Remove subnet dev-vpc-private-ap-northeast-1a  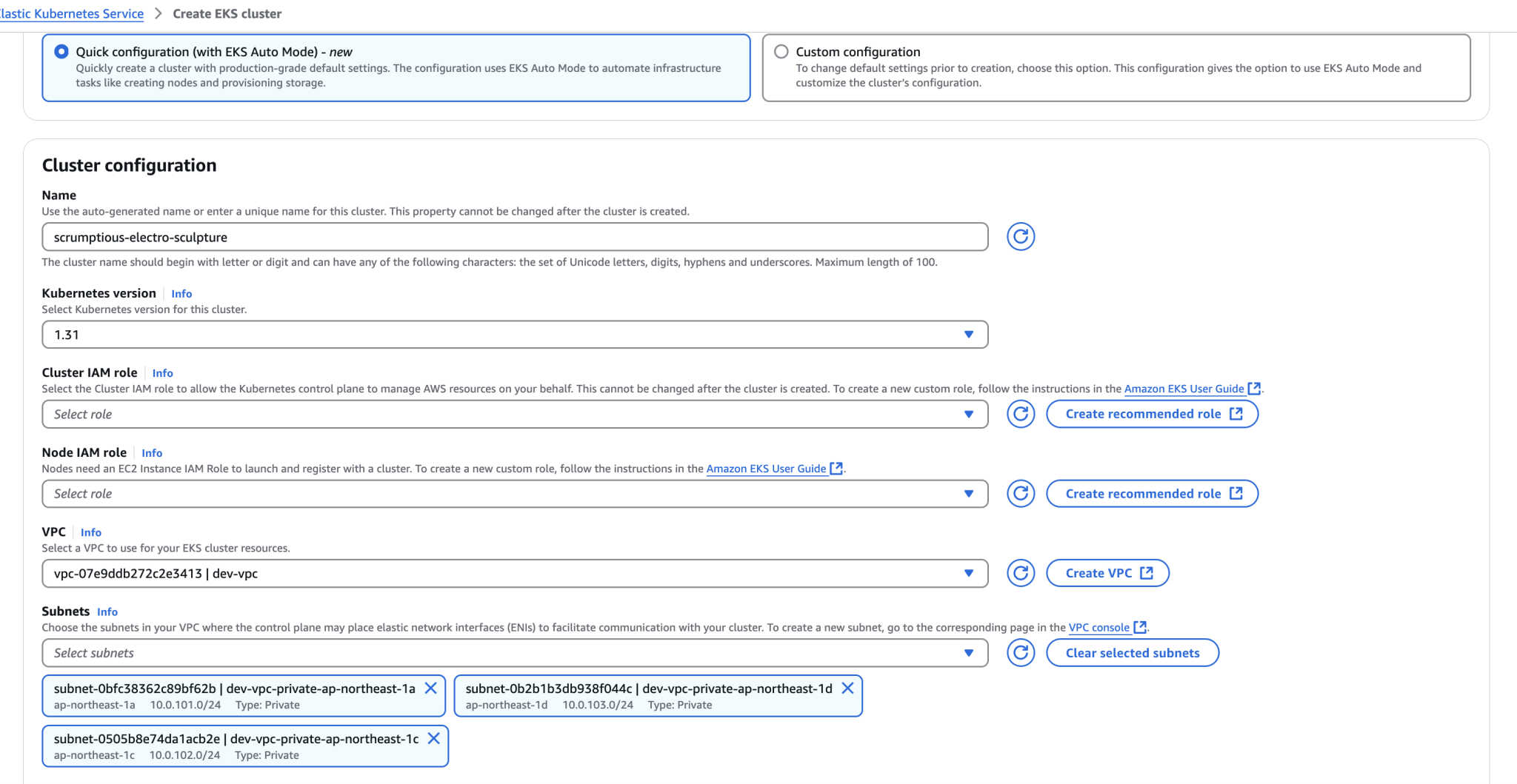tap(430, 688)
